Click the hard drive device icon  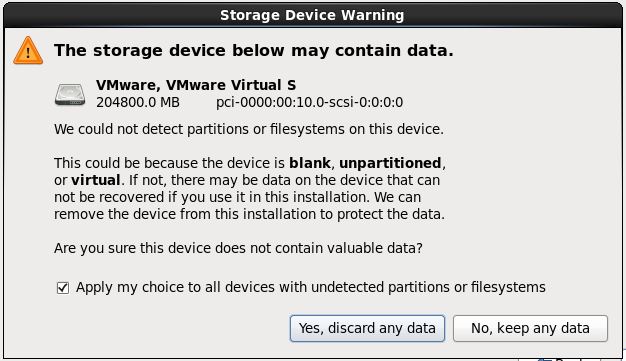(x=70, y=94)
